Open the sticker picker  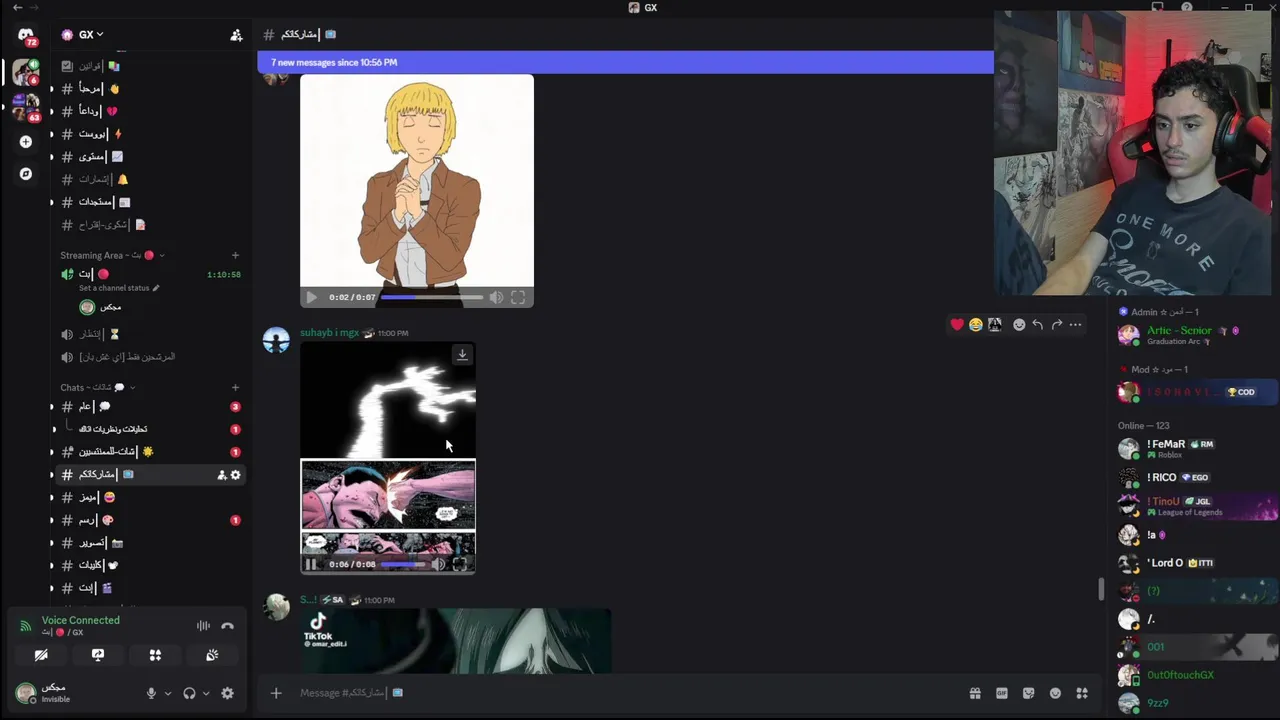[x=1028, y=693]
